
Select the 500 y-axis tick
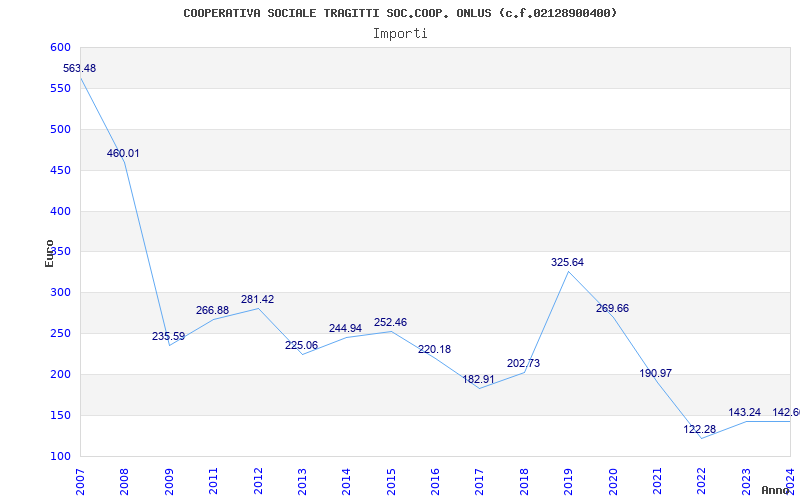(x=60, y=129)
